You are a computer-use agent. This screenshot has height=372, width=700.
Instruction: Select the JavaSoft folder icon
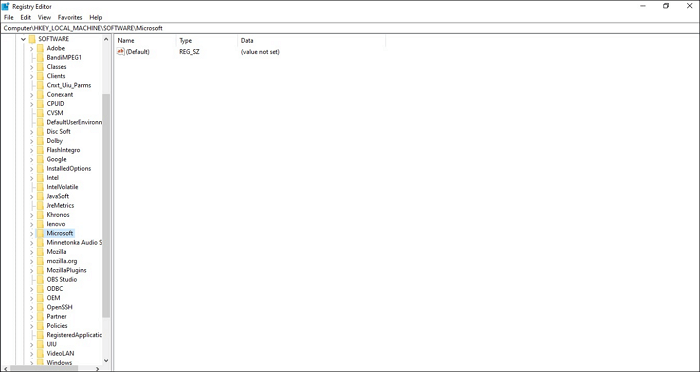(40, 196)
